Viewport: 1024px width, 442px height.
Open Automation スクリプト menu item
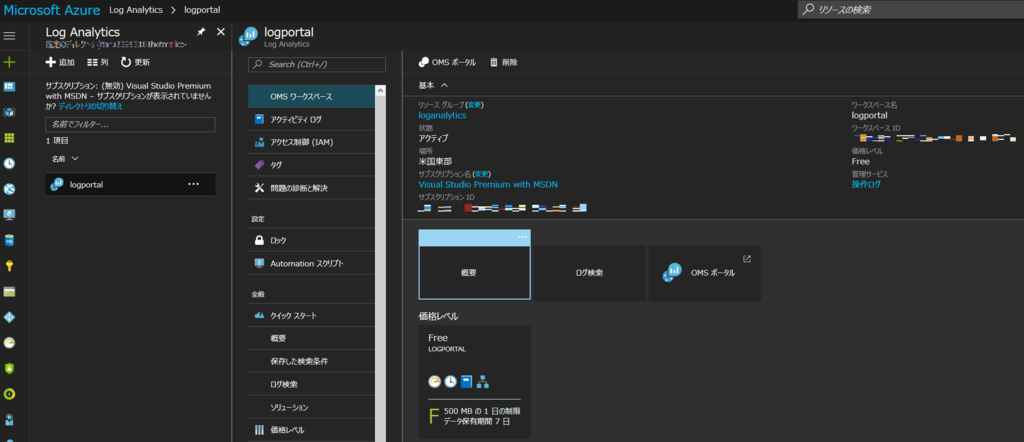coord(312,263)
